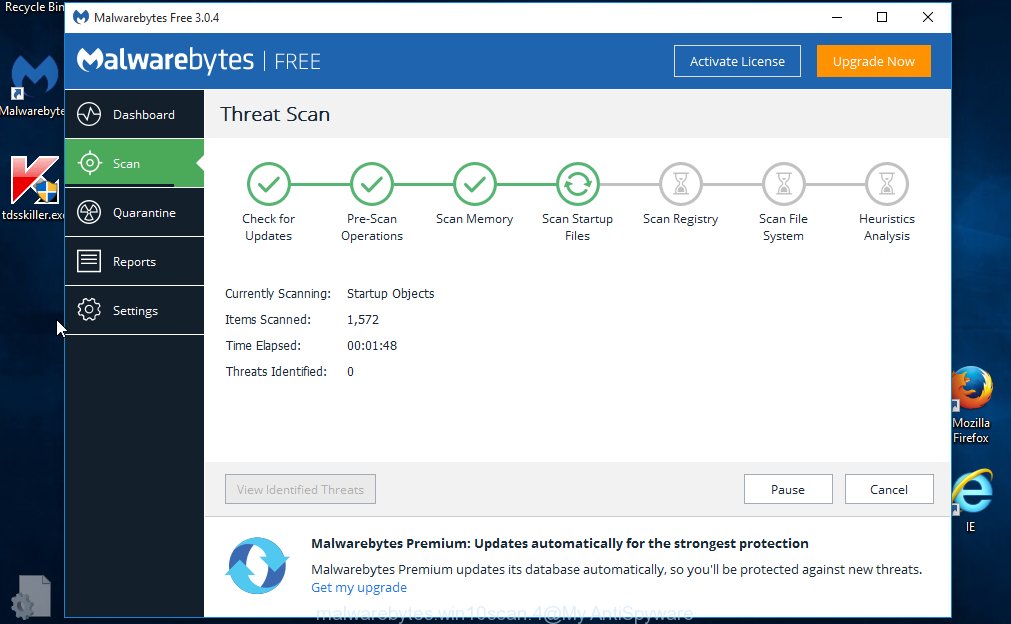Select the IE desktop shortcut

[972, 502]
